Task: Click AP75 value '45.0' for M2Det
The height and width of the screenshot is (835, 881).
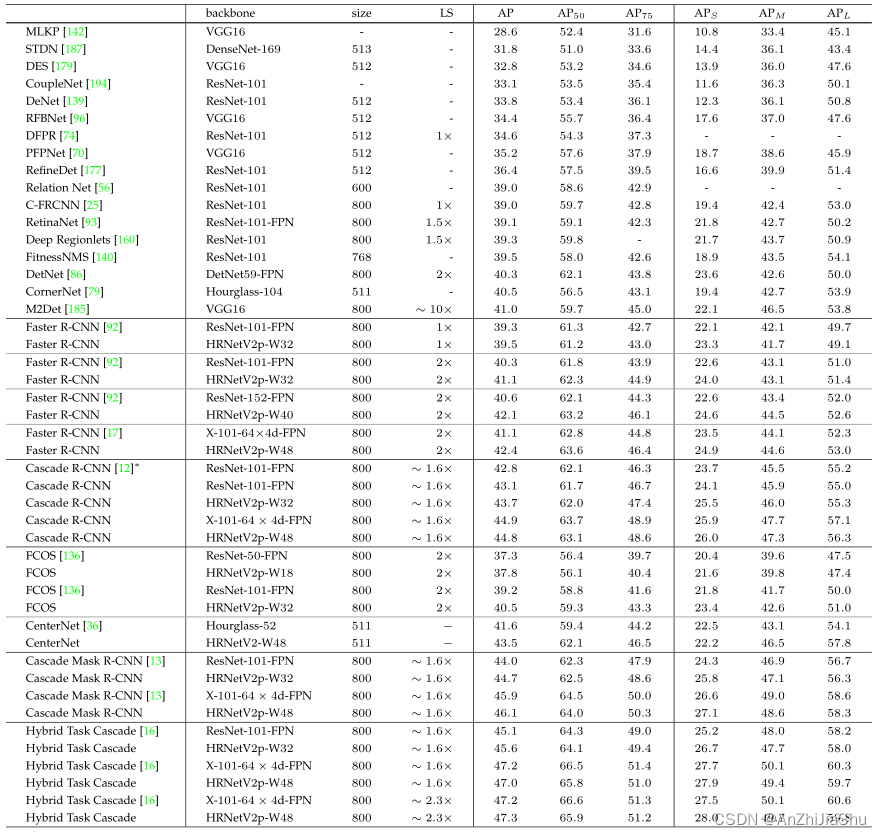Action: [639, 310]
